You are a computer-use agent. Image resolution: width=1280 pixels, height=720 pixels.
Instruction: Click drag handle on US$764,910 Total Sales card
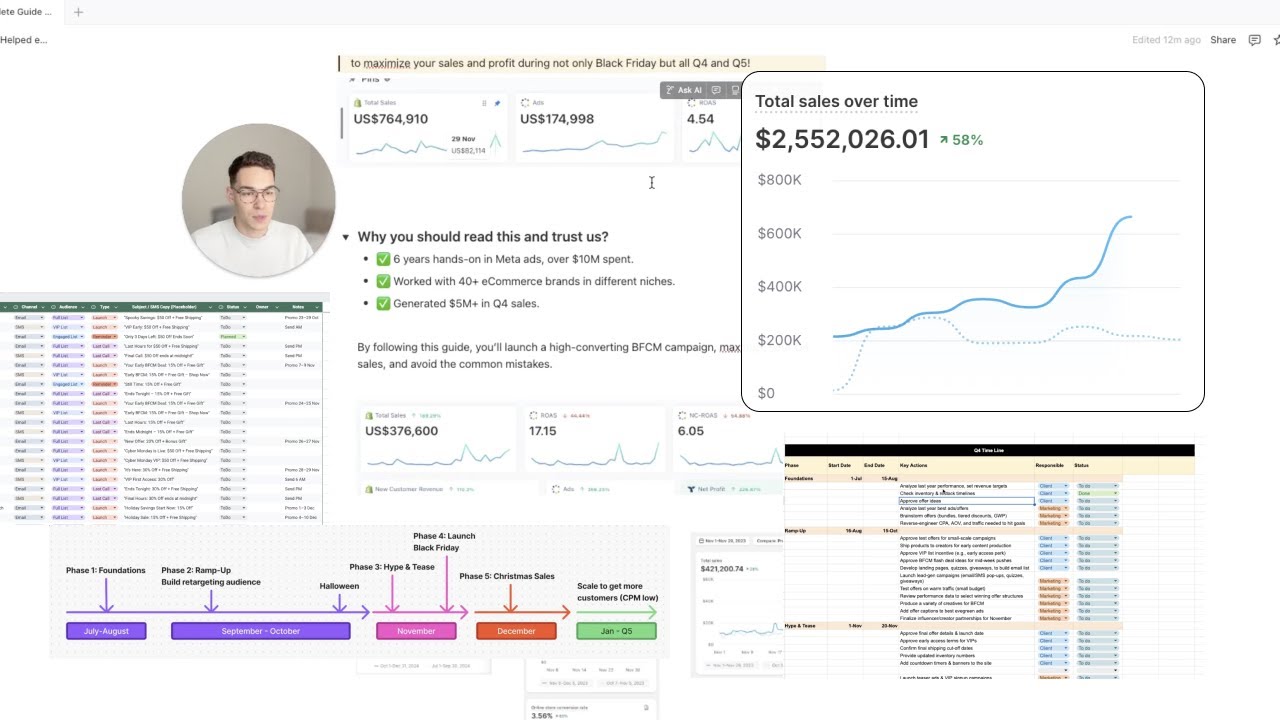(x=484, y=102)
